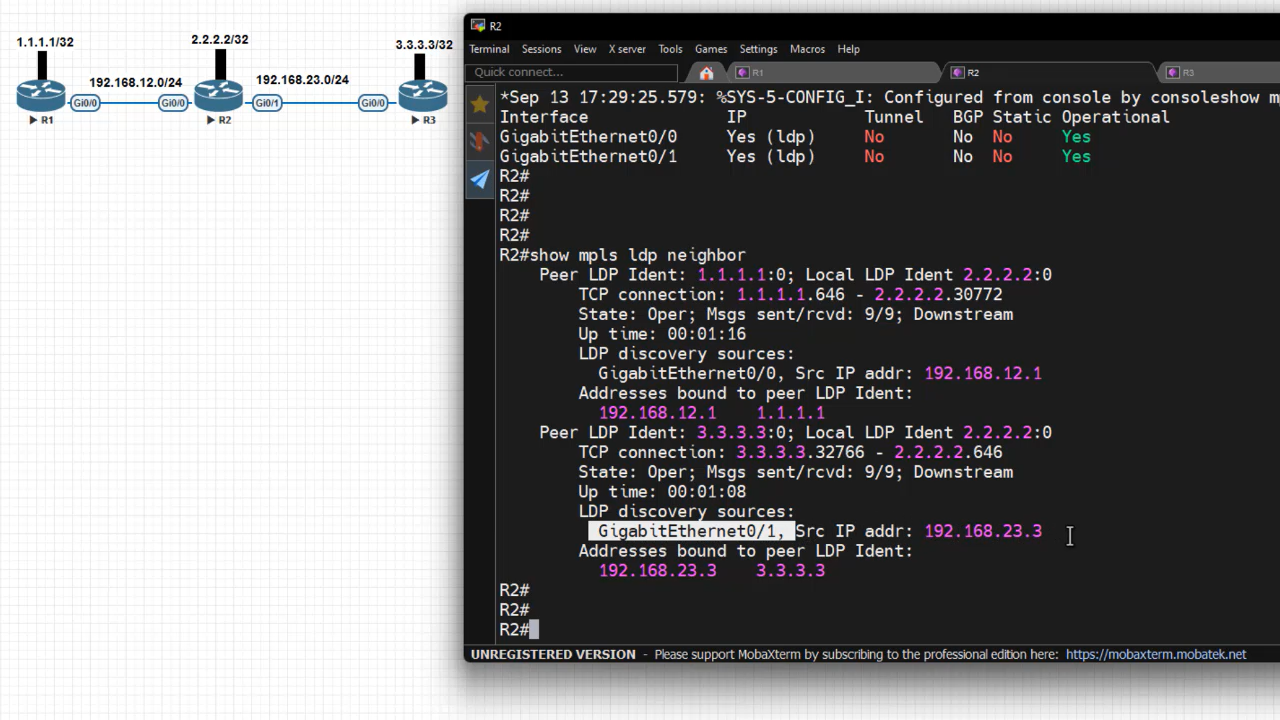Expand the Macros menu
Viewport: 1280px width, 720px height.
point(807,49)
